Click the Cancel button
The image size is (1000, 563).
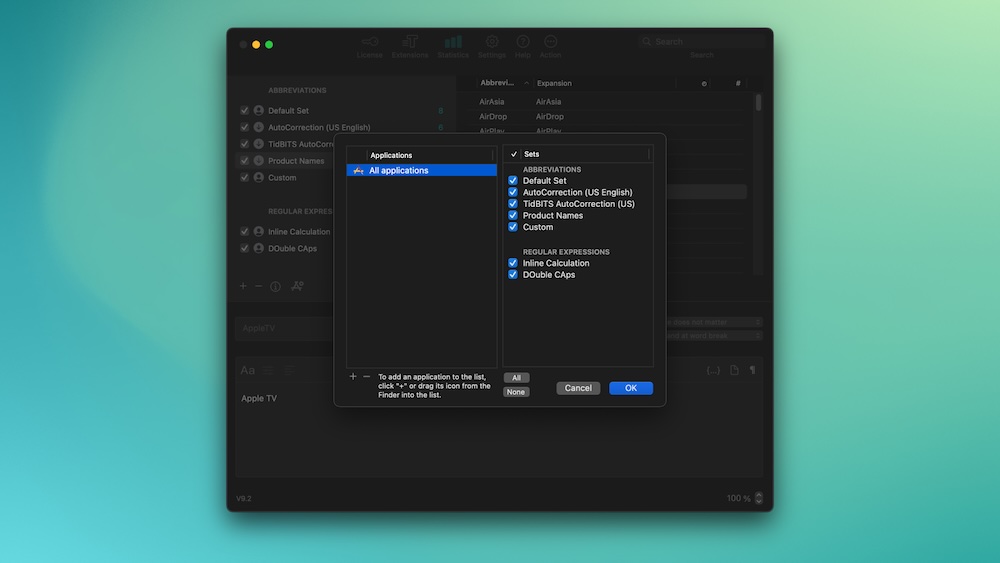point(578,388)
